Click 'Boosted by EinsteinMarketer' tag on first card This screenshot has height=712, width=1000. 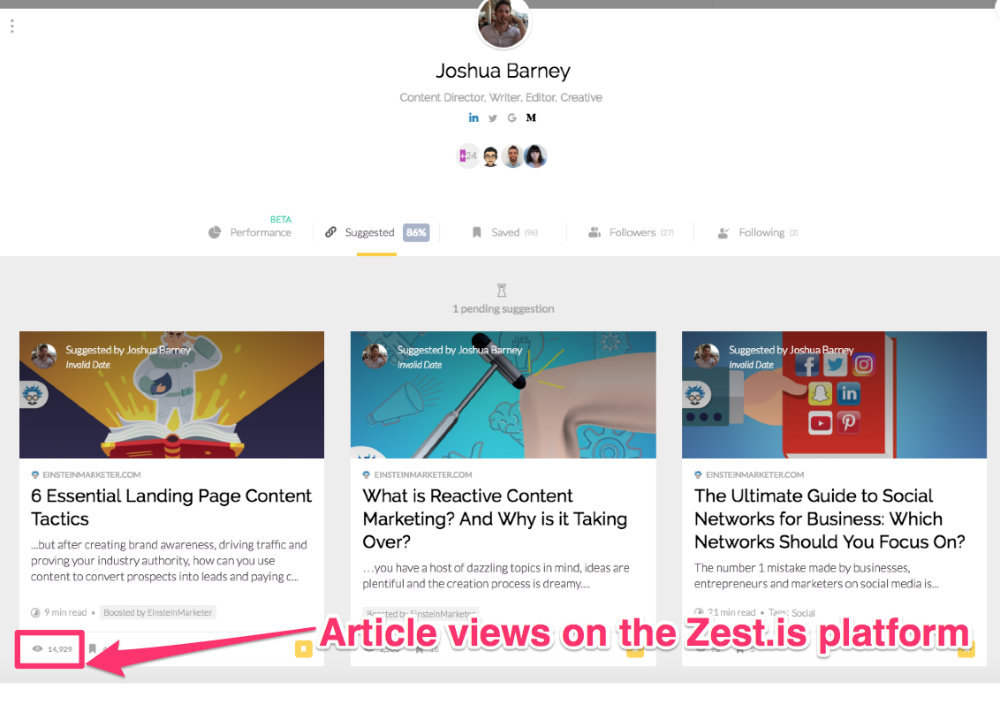coord(158,612)
